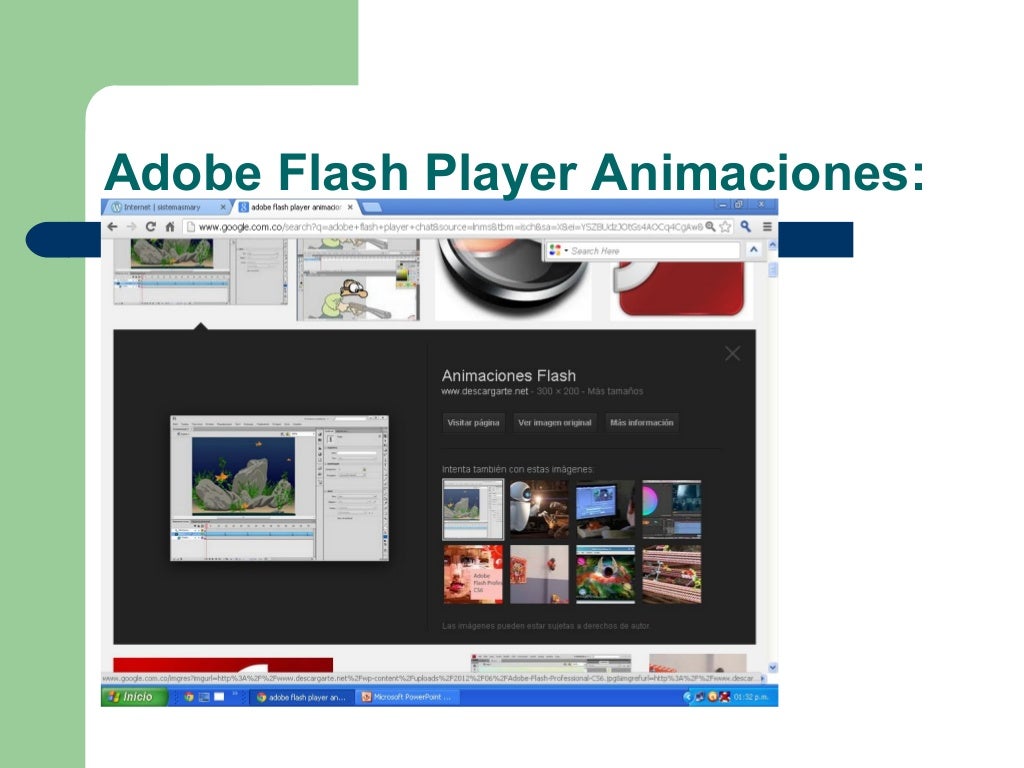The width and height of the screenshot is (1024, 768).
Task: Close the Internet | sistemasmary tab
Action: tap(223, 207)
